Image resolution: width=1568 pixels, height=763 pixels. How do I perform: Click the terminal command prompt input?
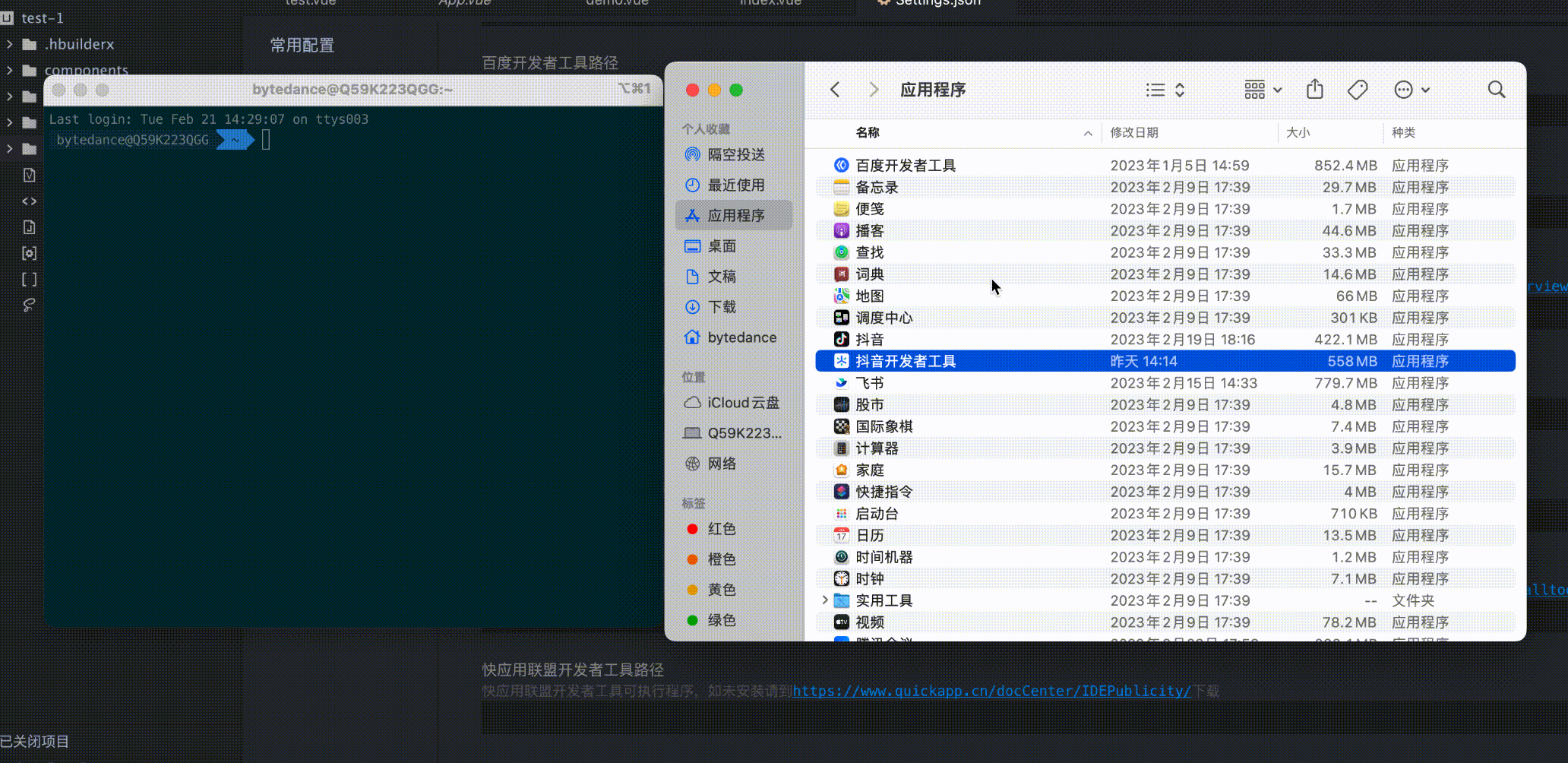point(266,140)
